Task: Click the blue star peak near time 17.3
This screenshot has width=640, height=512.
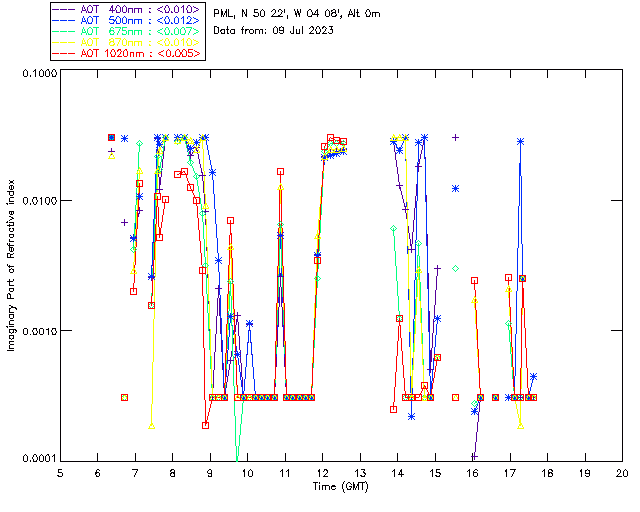Action: click(x=520, y=142)
